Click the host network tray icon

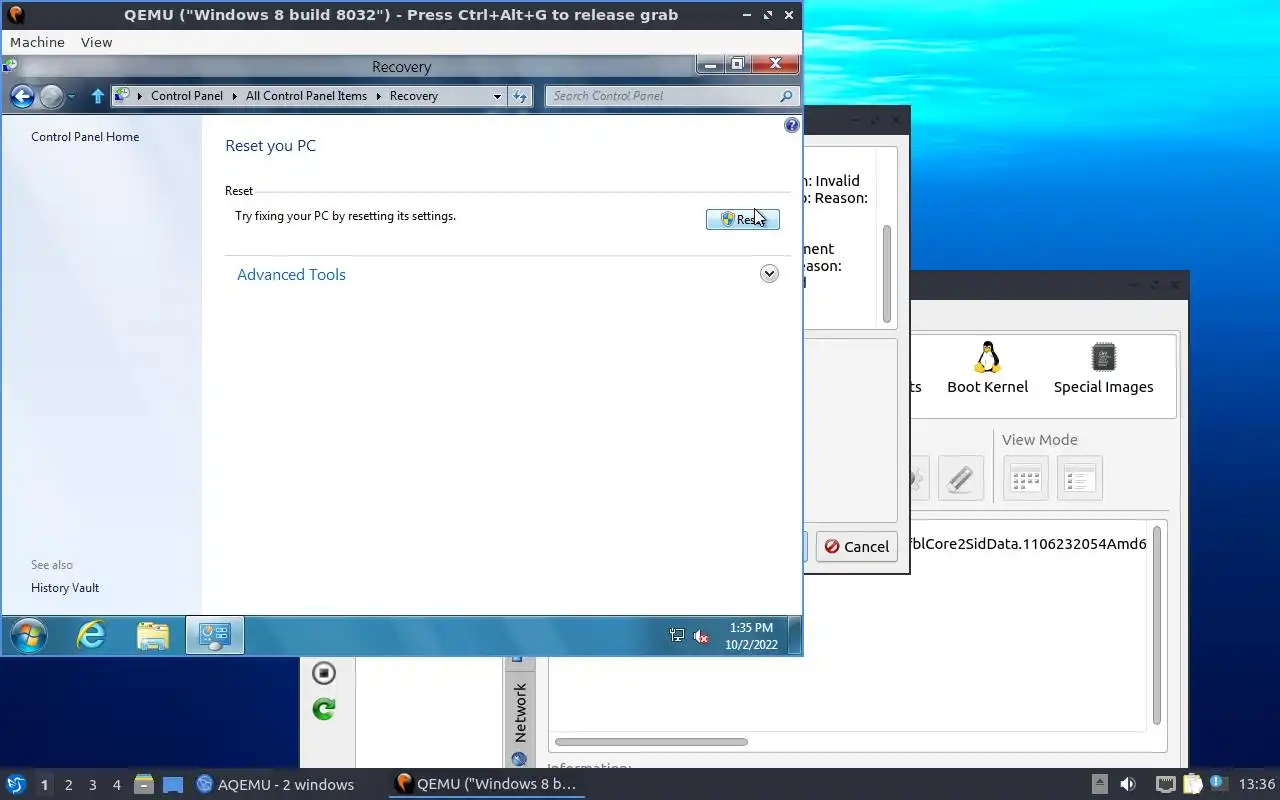point(1165,784)
